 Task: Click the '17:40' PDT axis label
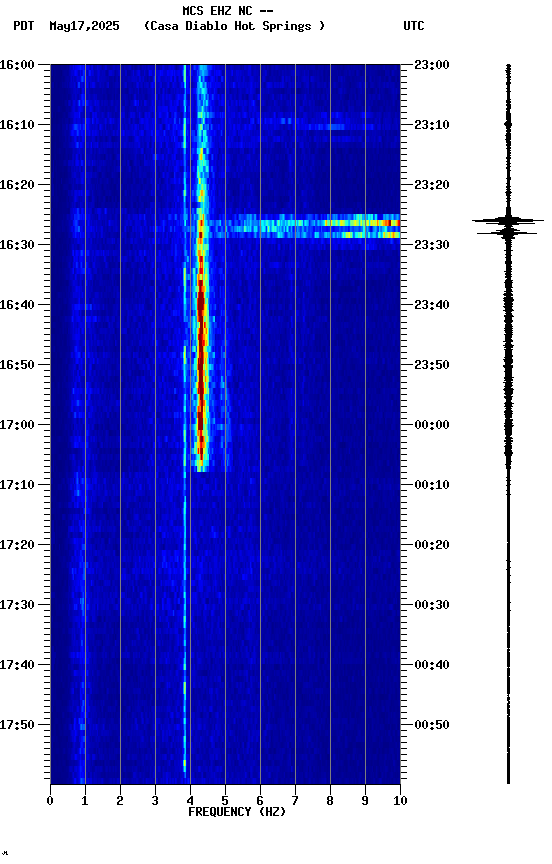click(17, 665)
